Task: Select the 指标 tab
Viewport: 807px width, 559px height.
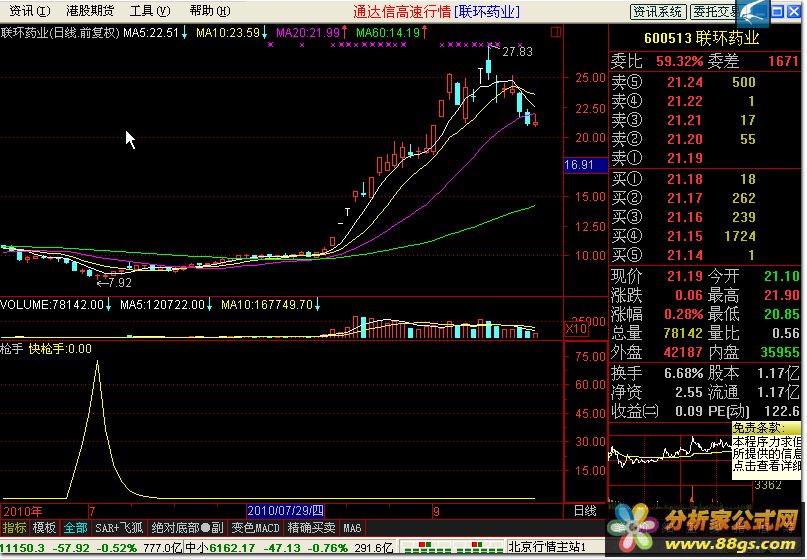Action: (14, 528)
